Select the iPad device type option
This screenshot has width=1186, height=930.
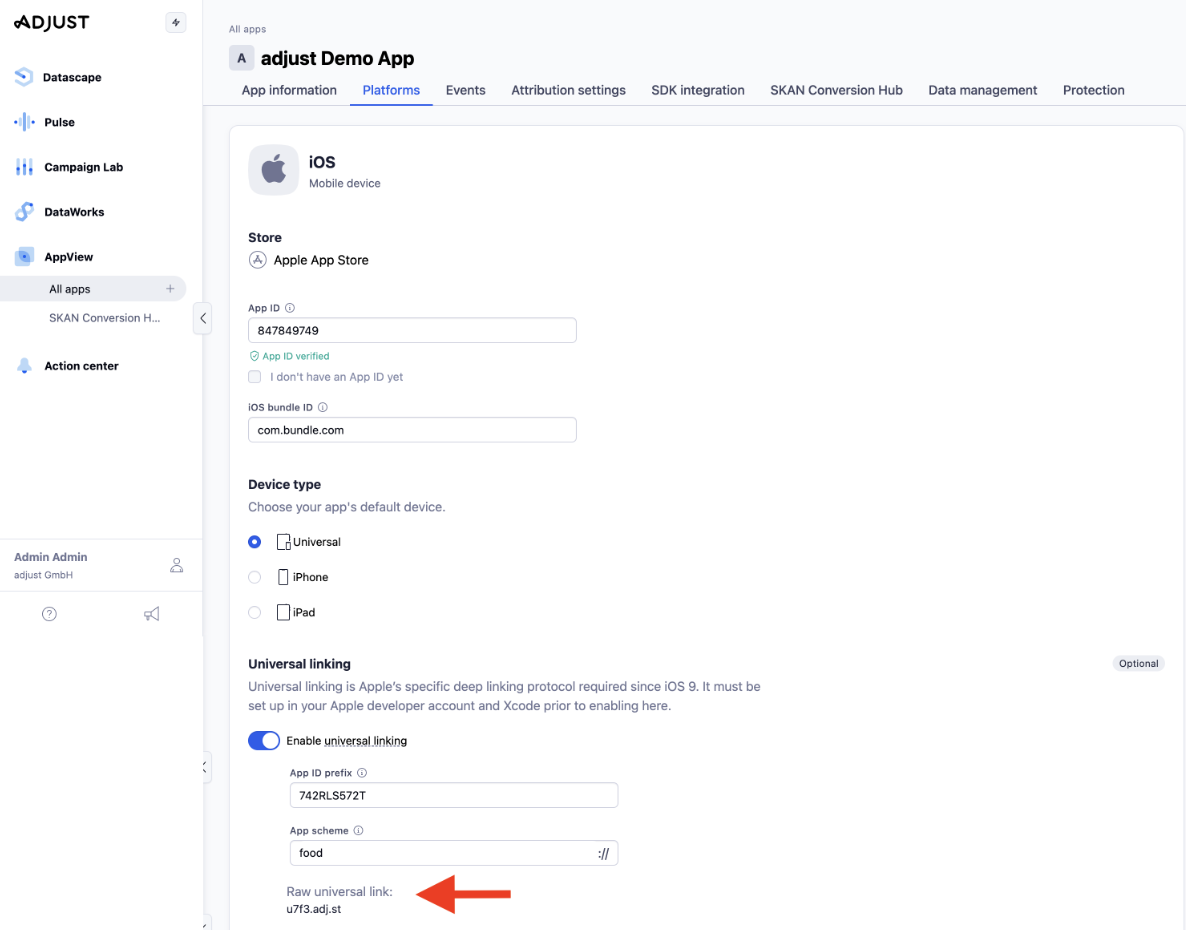tap(255, 612)
